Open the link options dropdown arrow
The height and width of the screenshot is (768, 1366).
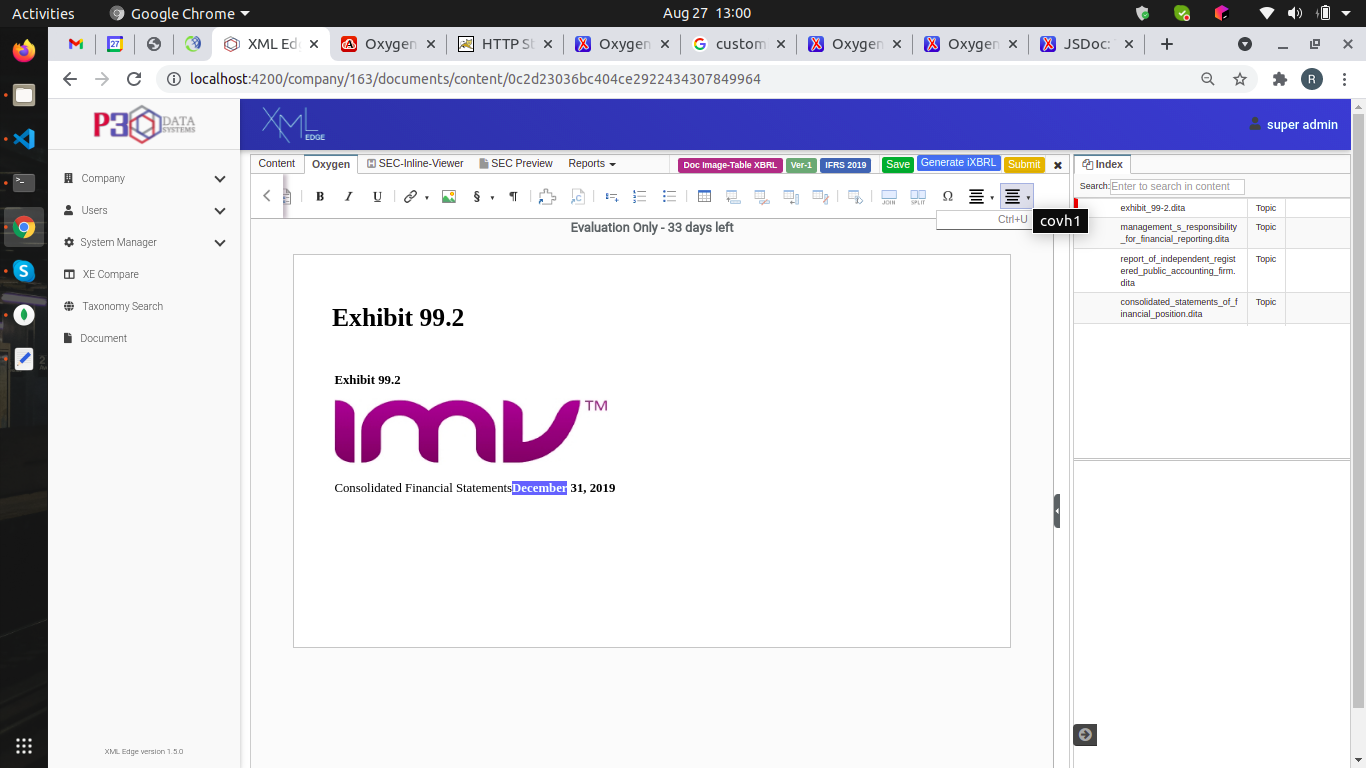coord(427,198)
